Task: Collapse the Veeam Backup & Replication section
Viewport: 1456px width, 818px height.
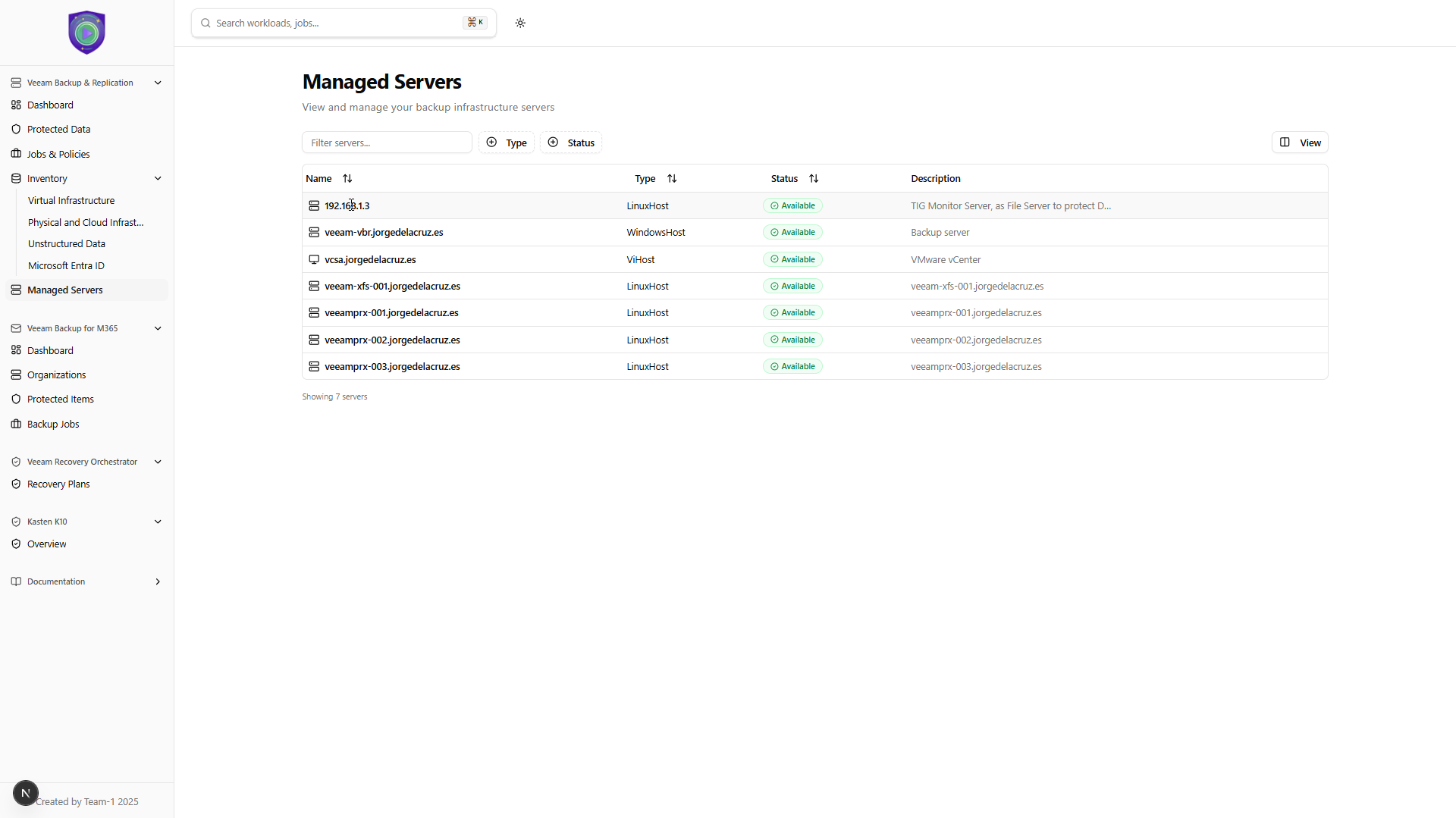Action: tap(158, 83)
